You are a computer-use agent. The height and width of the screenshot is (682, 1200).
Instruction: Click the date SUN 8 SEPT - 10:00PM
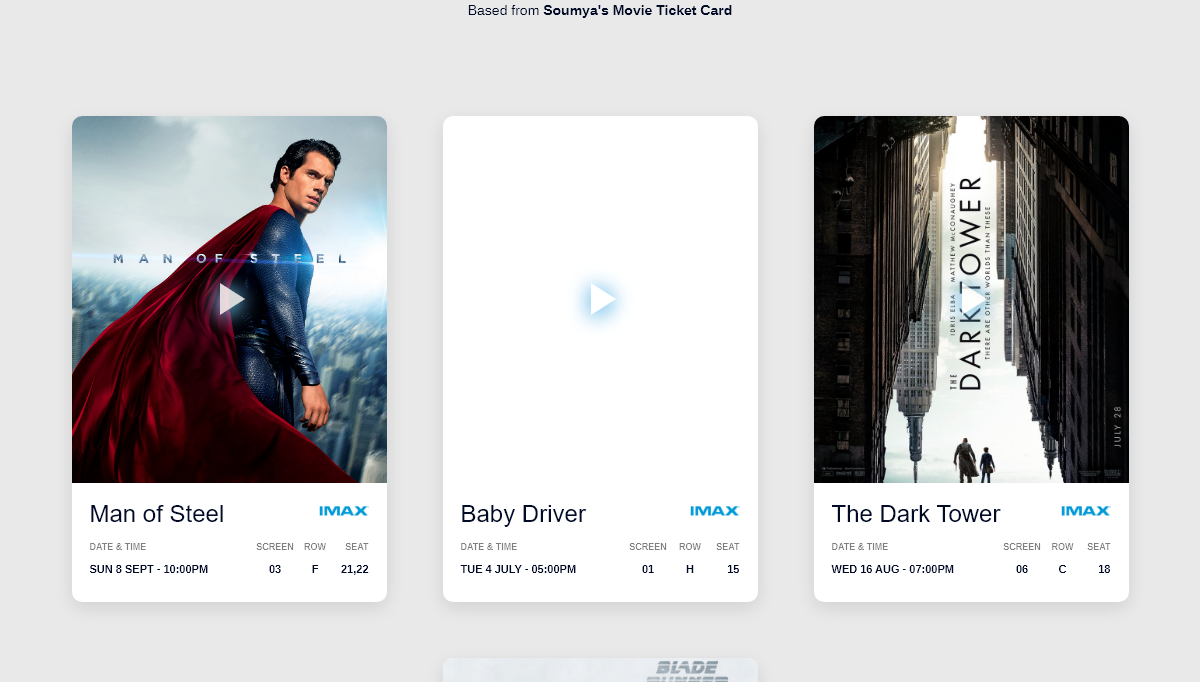(x=149, y=570)
